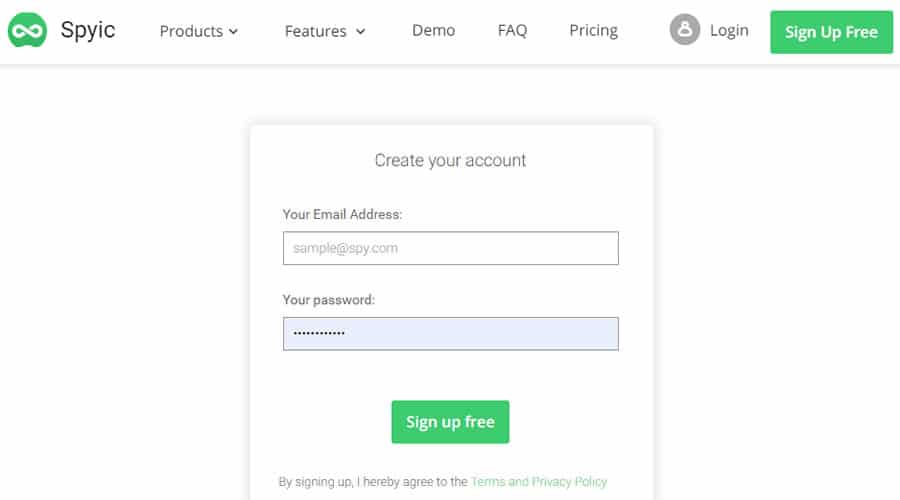The image size is (900, 500).
Task: Click the Create your account heading
Action: (x=450, y=160)
